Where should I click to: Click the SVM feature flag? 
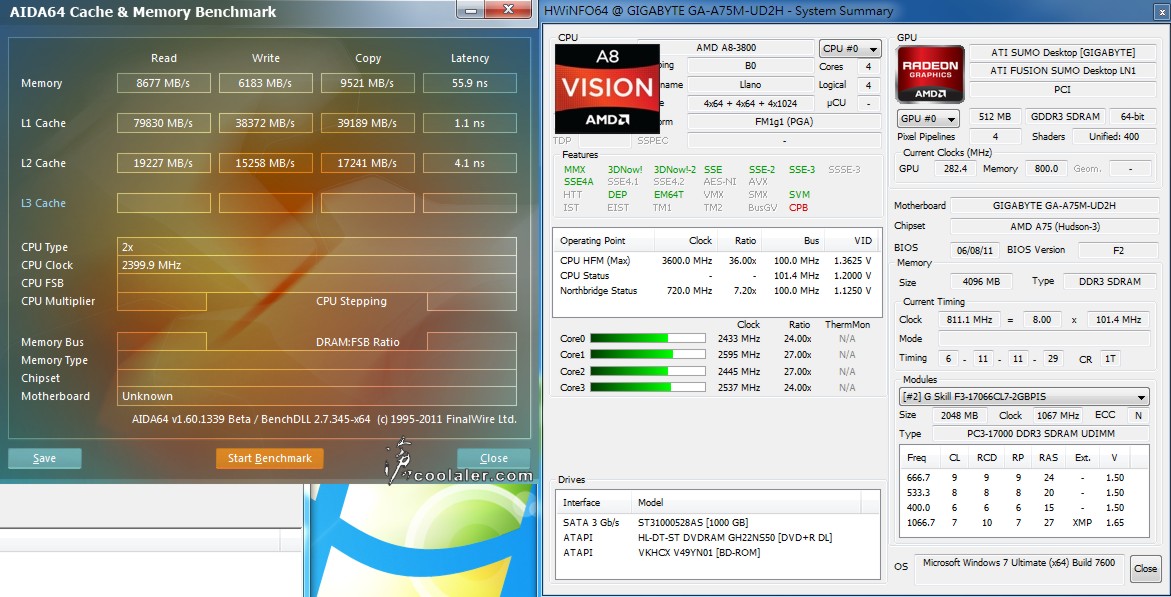[x=799, y=194]
